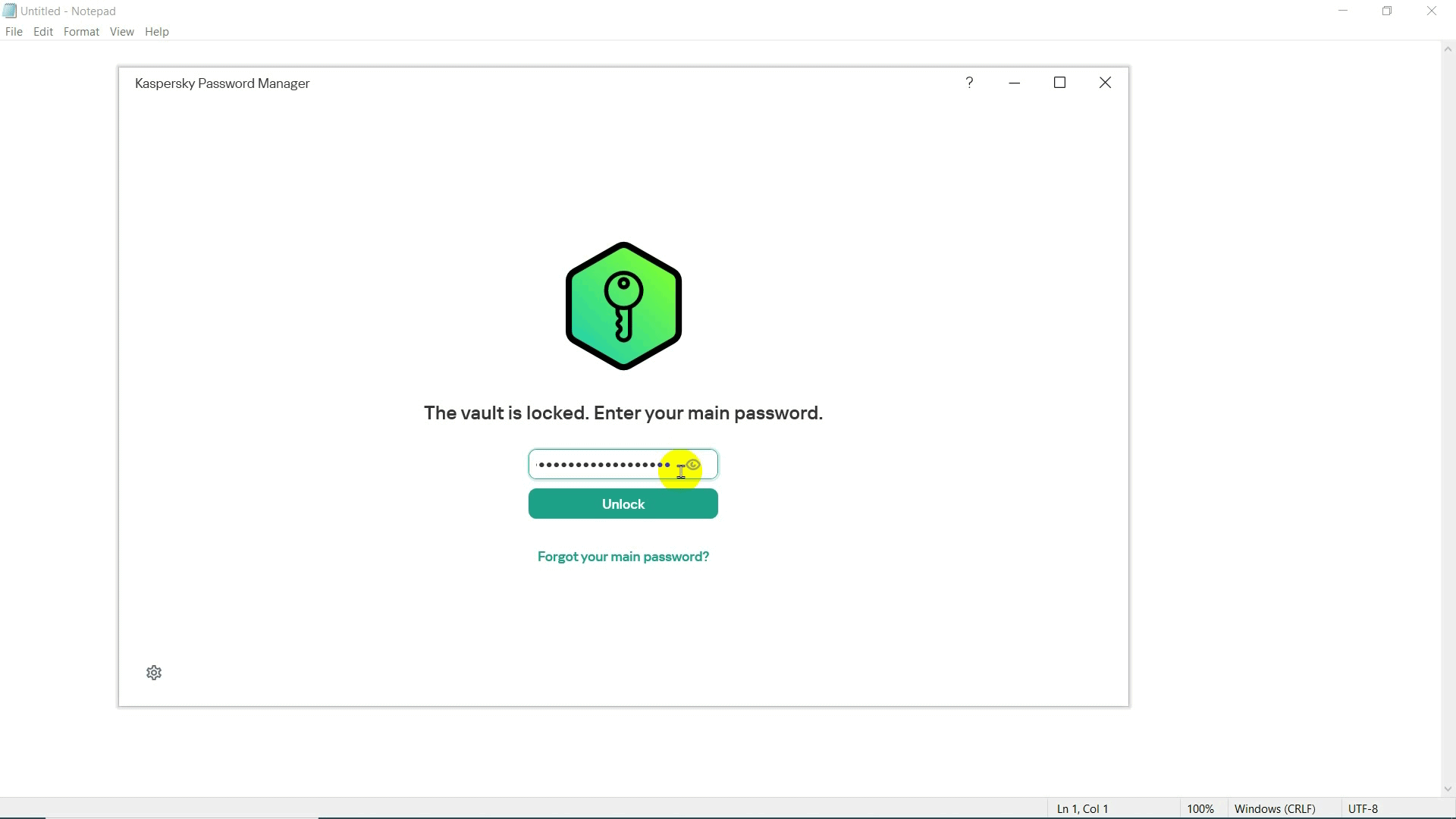1456x819 pixels.
Task: Open the Help menu in Notepad
Action: (x=156, y=31)
